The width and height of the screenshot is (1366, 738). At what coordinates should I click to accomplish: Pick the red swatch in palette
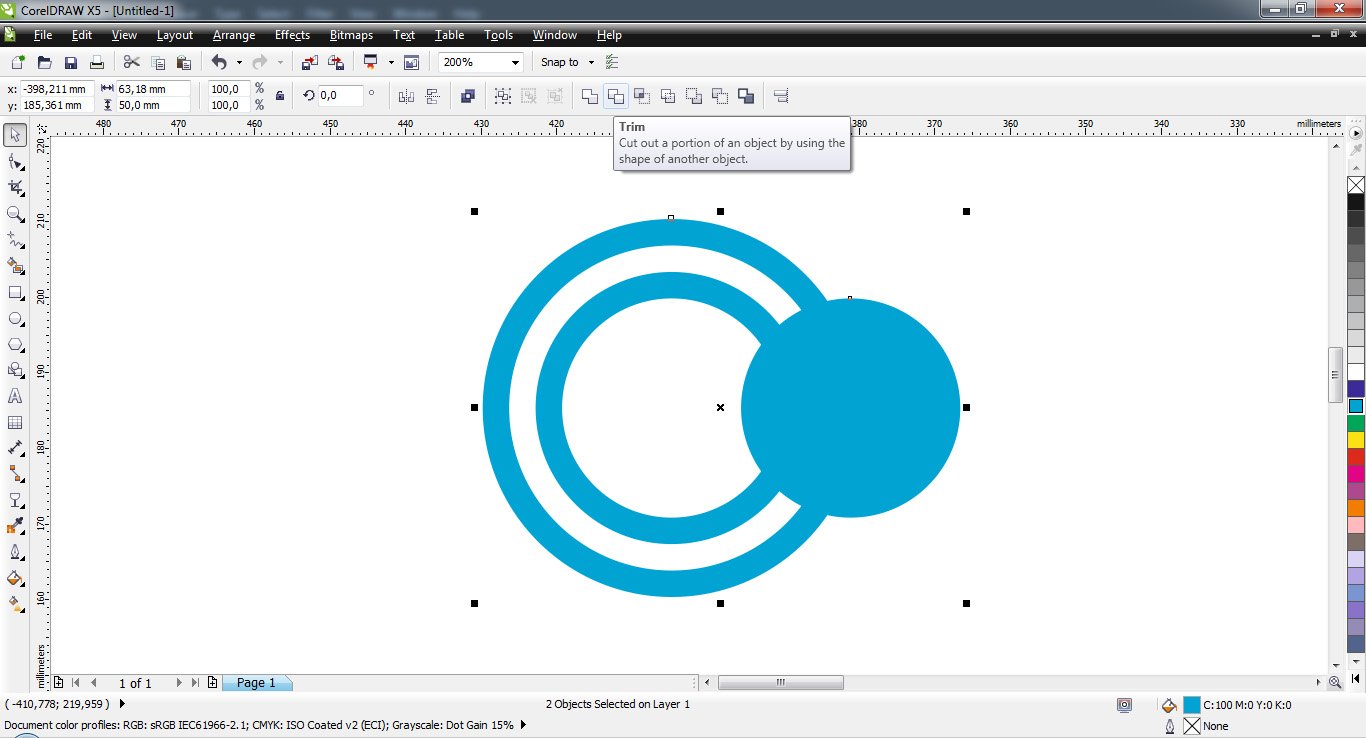pos(1356,457)
